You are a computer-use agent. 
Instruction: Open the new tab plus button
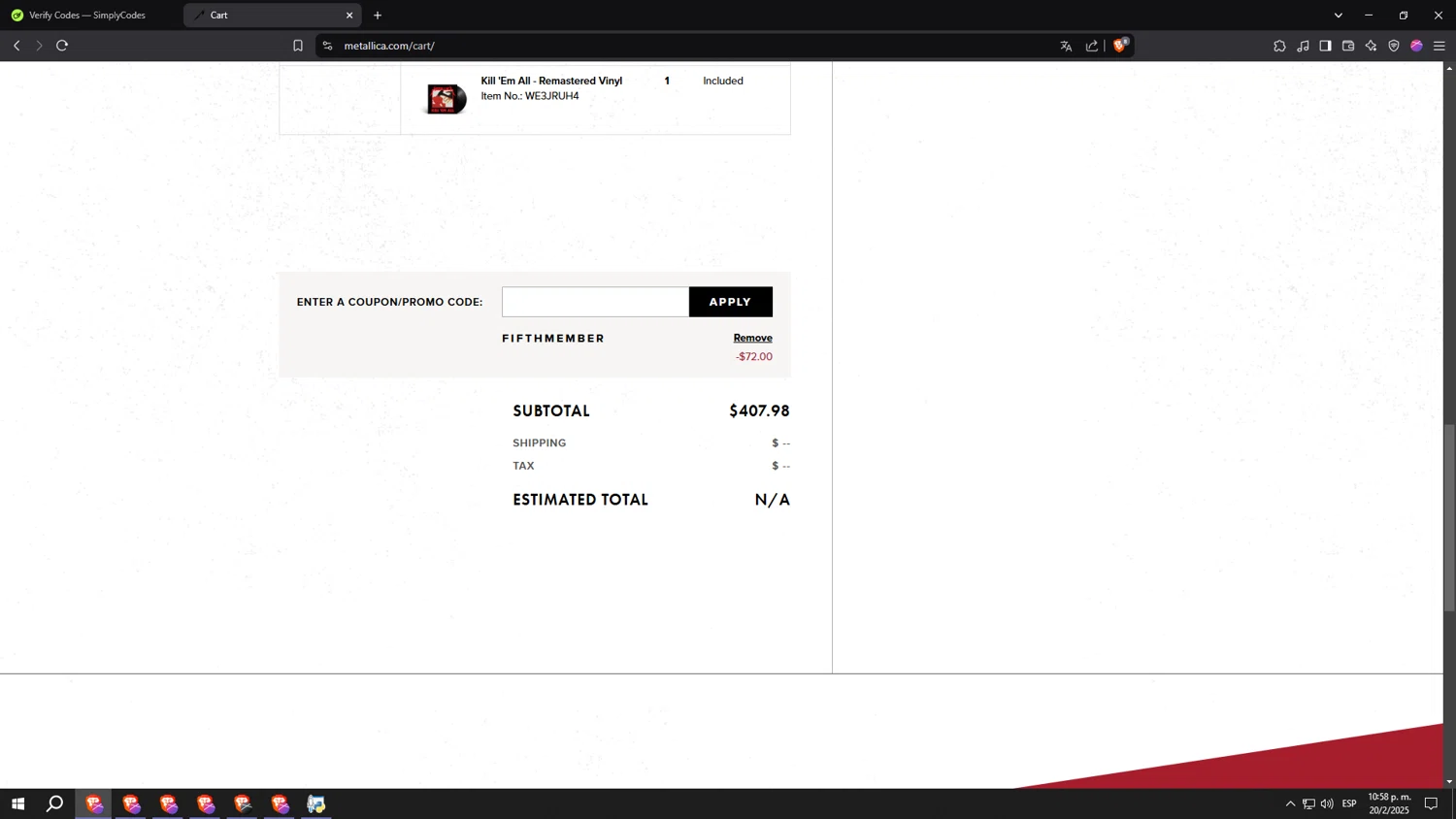coord(378,16)
